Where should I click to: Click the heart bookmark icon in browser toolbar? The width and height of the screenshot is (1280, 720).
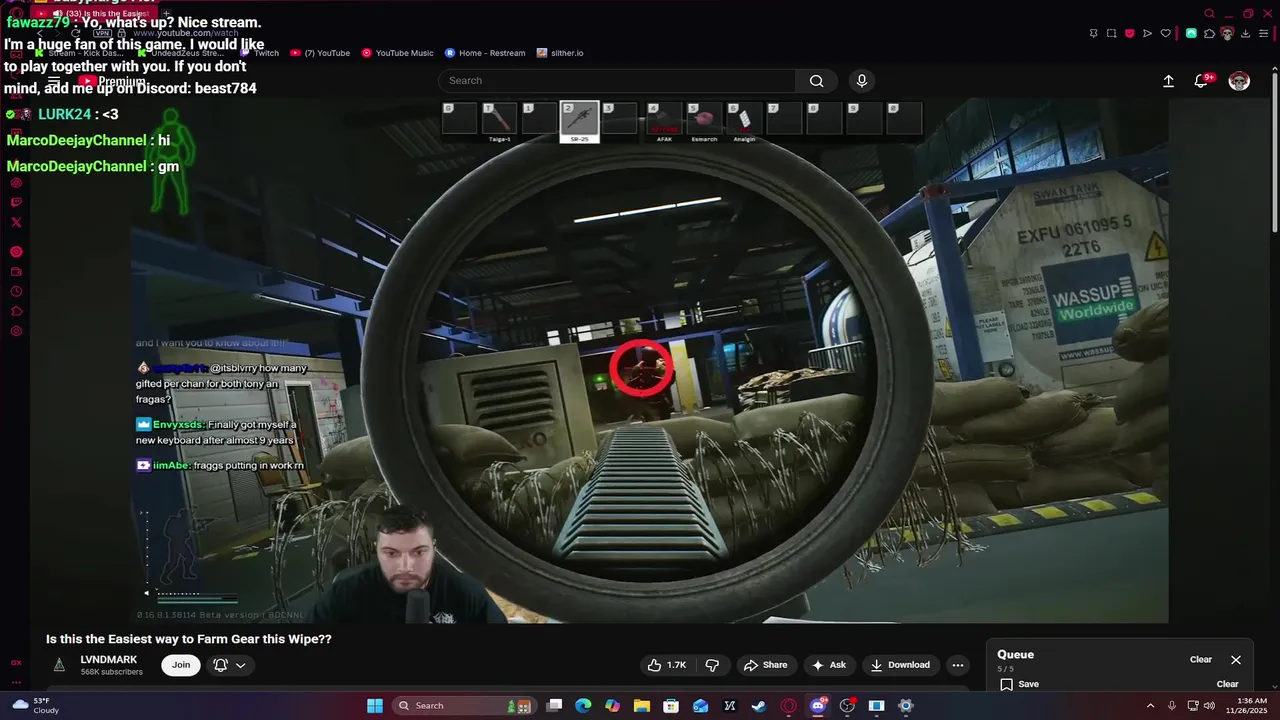pos(1165,33)
